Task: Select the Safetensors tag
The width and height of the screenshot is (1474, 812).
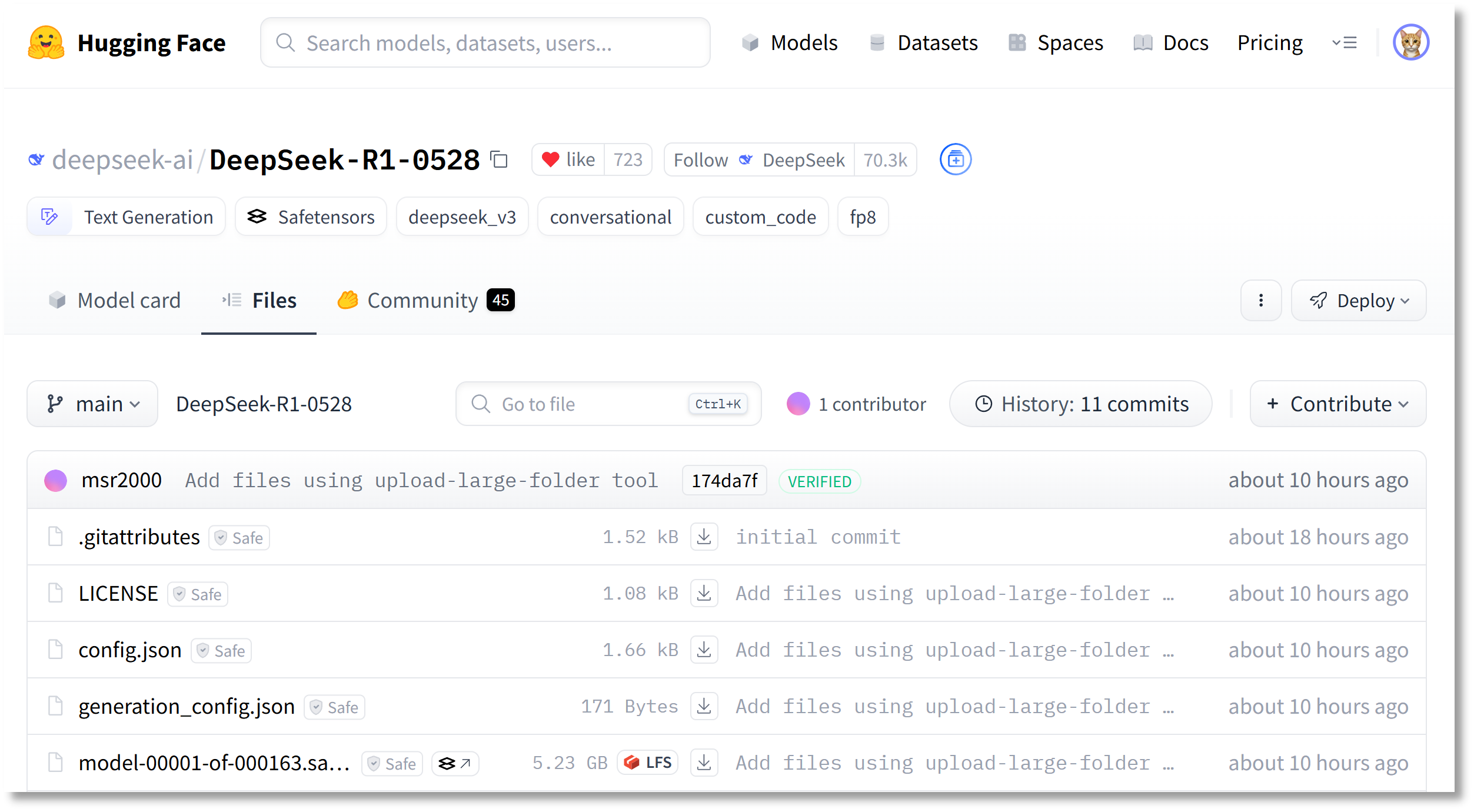Action: point(311,217)
